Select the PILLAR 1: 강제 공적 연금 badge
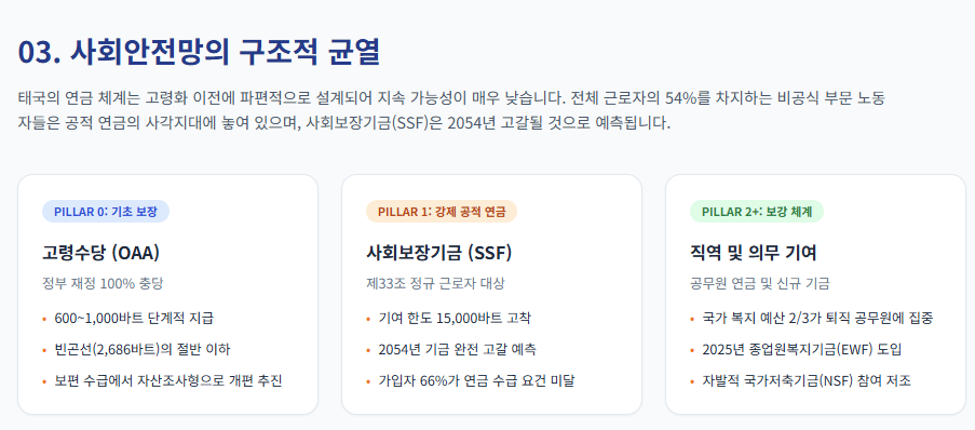975x430 pixels. pos(441,211)
